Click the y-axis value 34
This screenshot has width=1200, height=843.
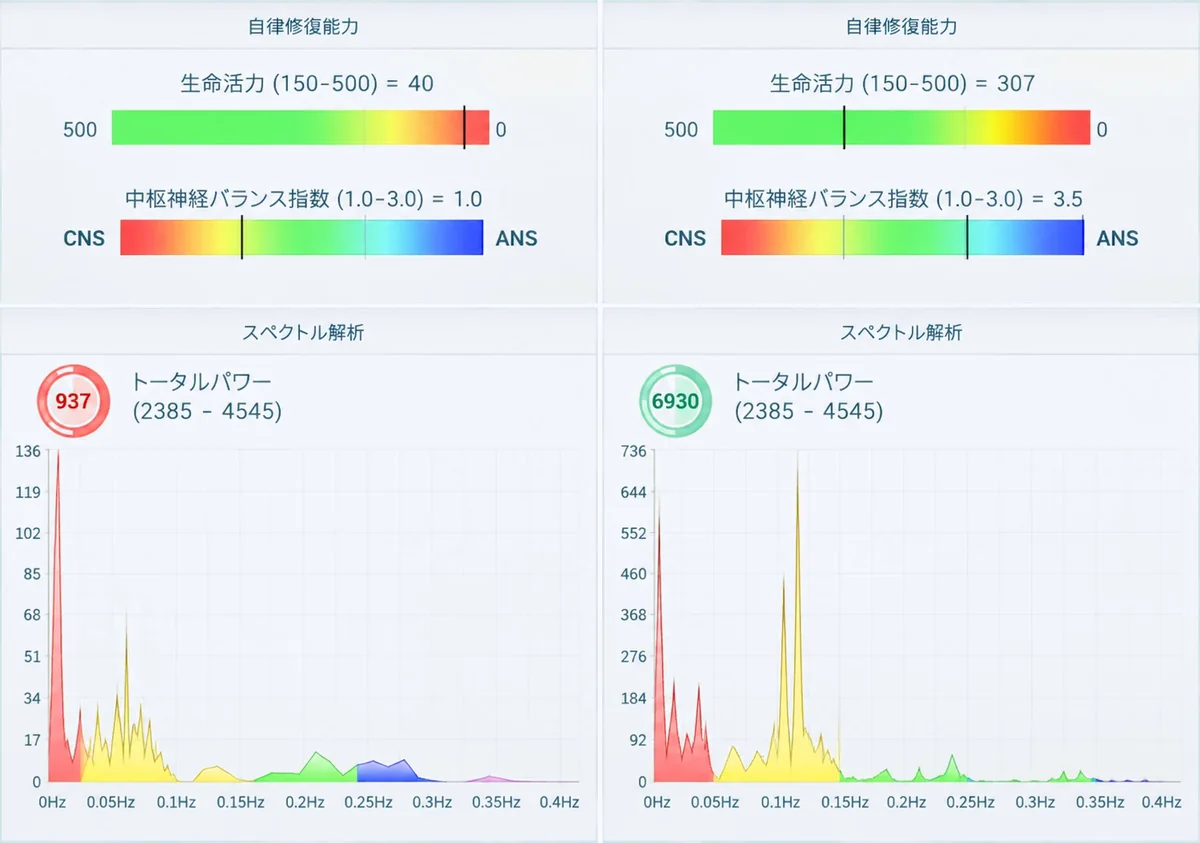click(32, 698)
